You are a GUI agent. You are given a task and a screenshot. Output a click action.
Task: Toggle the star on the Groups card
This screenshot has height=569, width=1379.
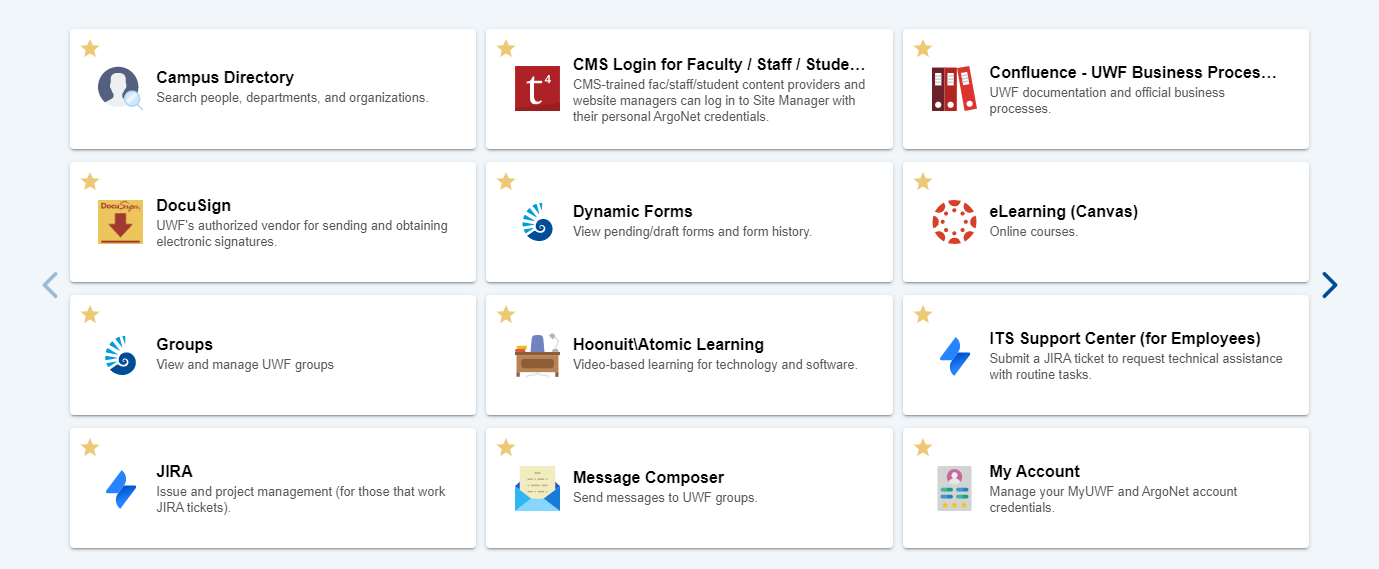(x=90, y=314)
